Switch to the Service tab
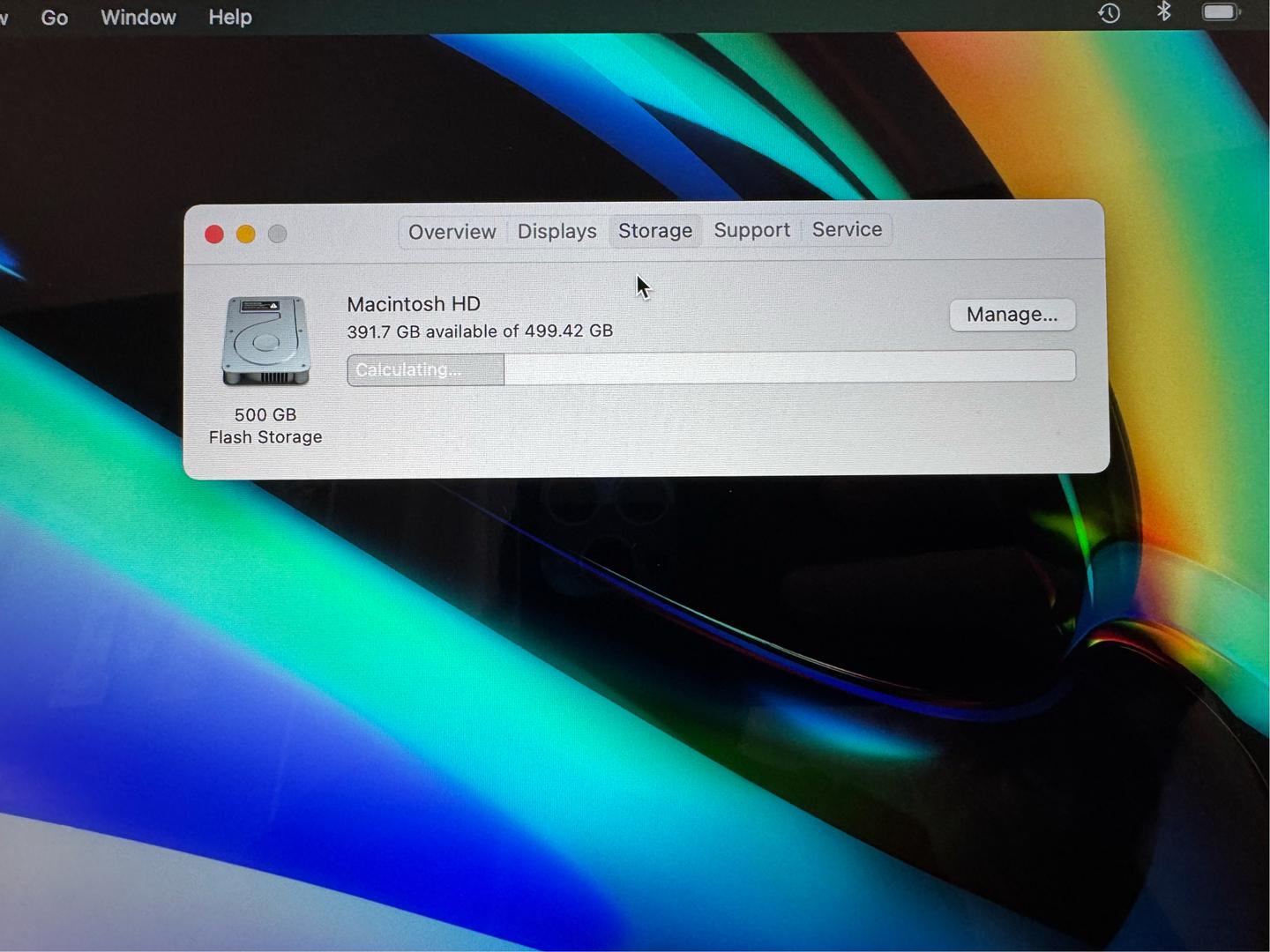This screenshot has width=1270, height=952. point(847,229)
